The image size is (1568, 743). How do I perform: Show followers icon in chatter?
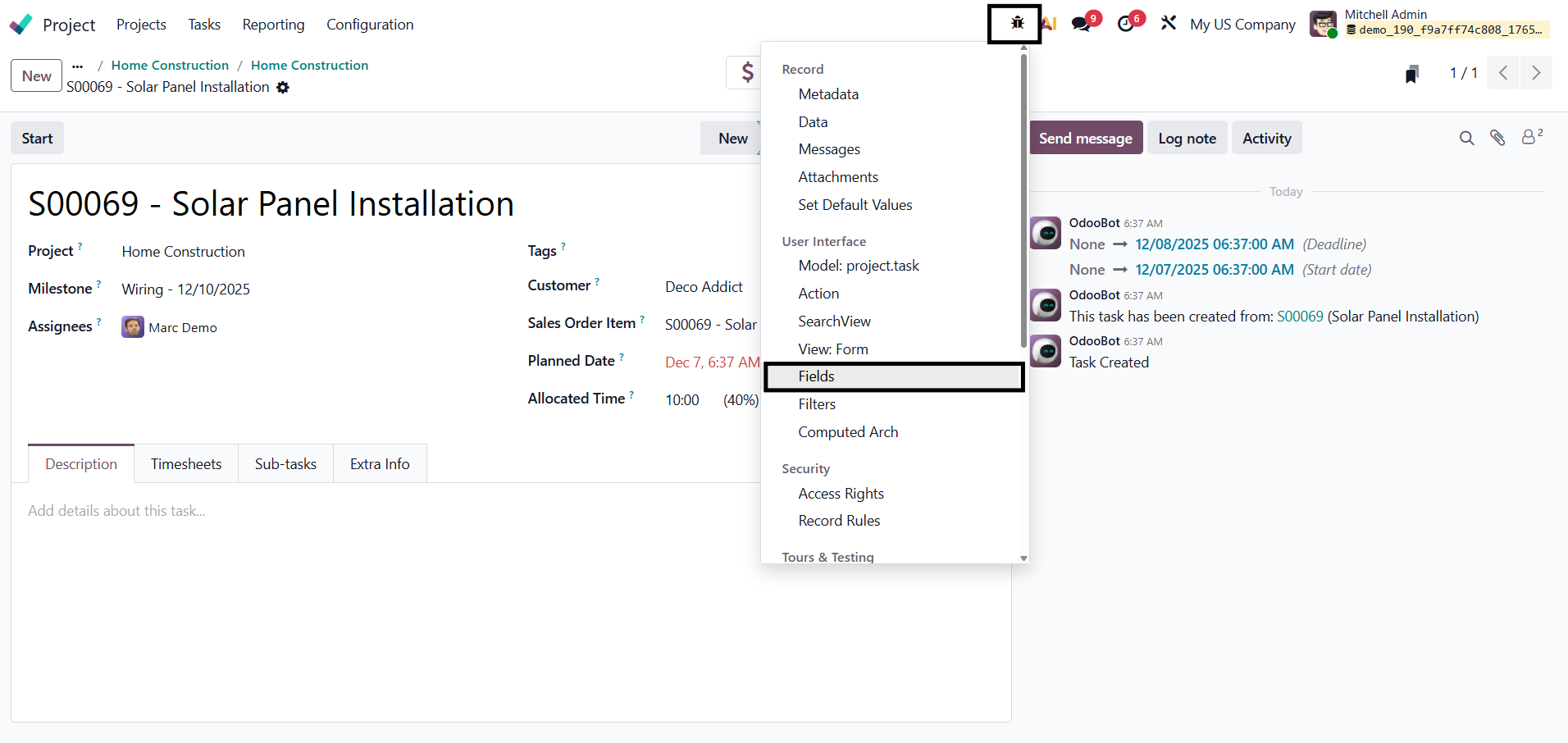click(1530, 138)
